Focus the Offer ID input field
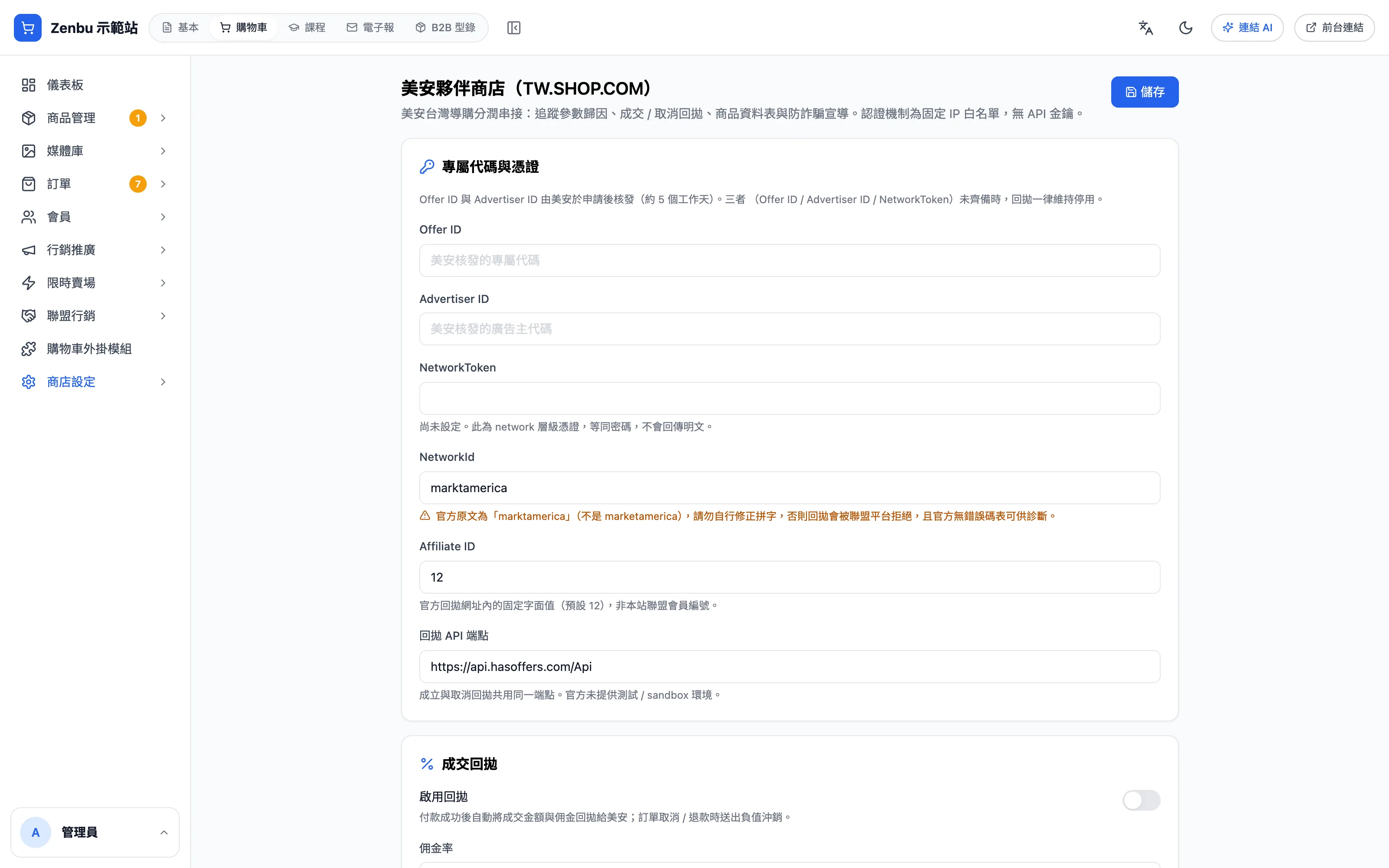Viewport: 1389px width, 868px height. tap(789, 260)
